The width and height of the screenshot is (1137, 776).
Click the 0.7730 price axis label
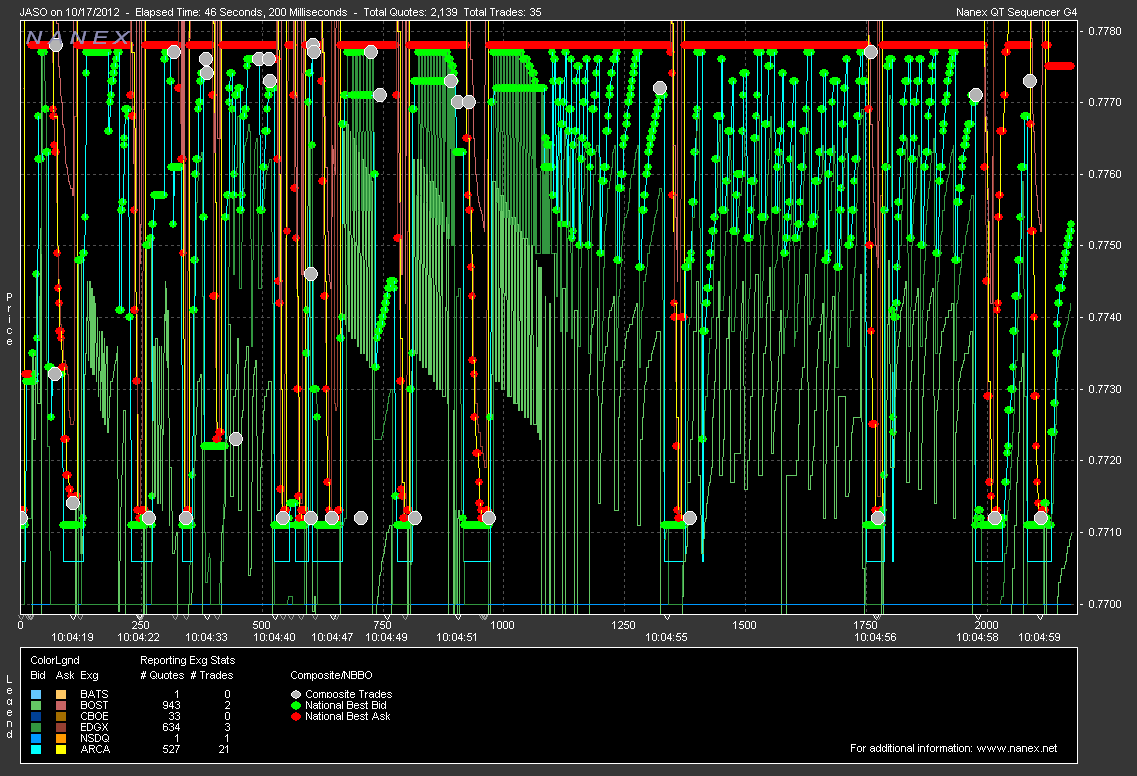click(x=1104, y=389)
